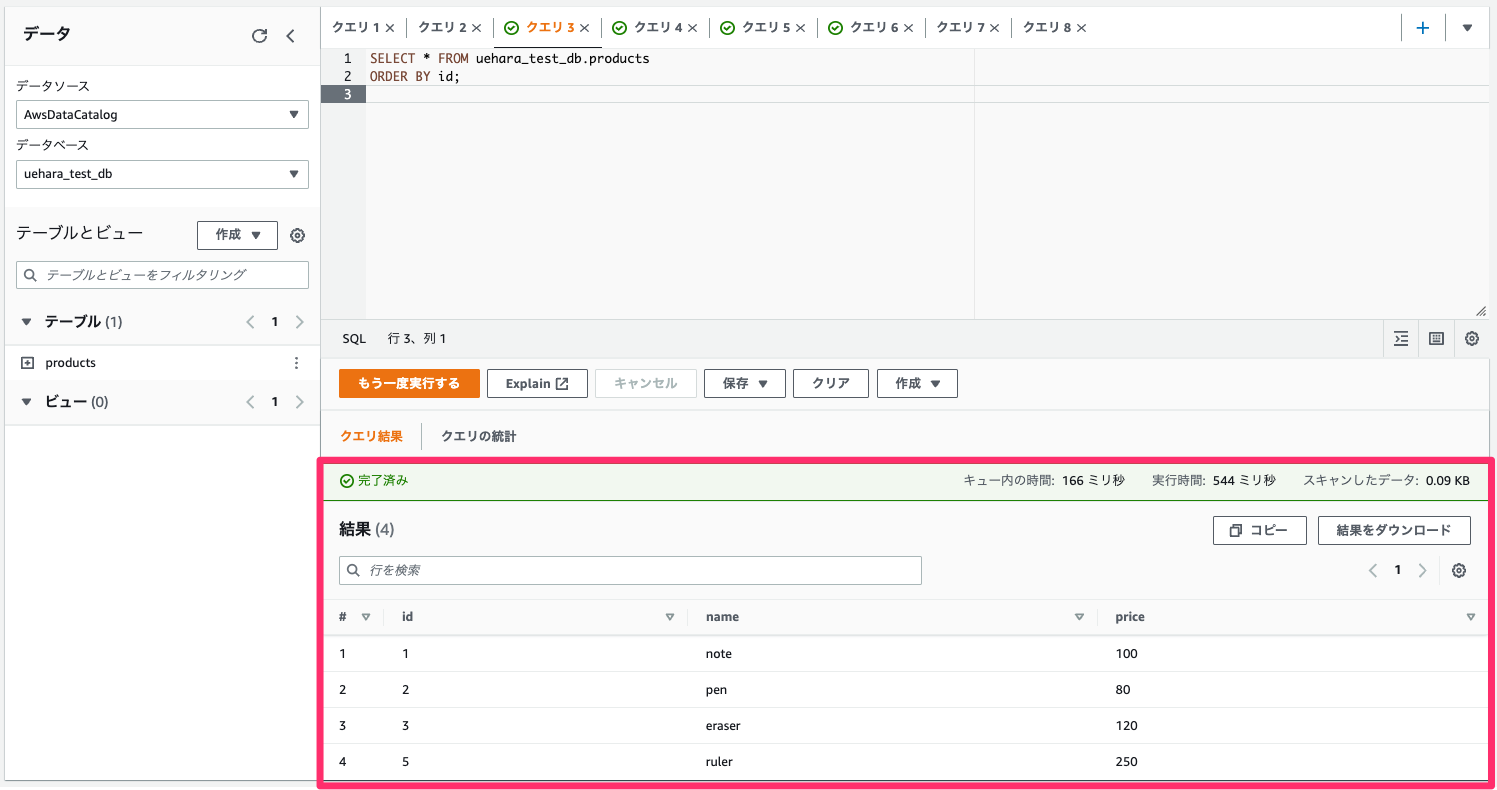Collapse the ビュー (0) section
Screen dimensions: 1497x790
coord(27,401)
